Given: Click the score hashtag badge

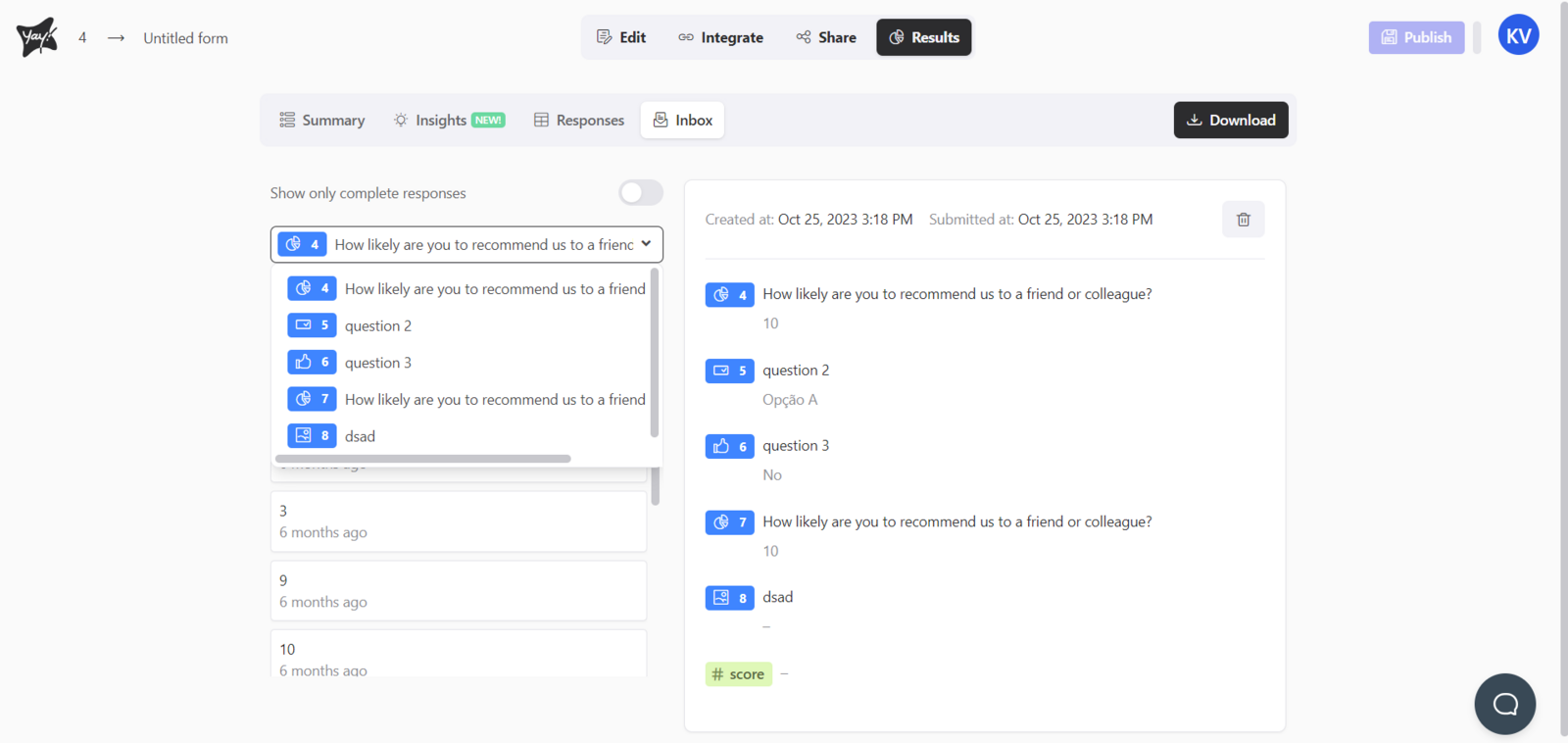Looking at the screenshot, I should pyautogui.click(x=738, y=674).
